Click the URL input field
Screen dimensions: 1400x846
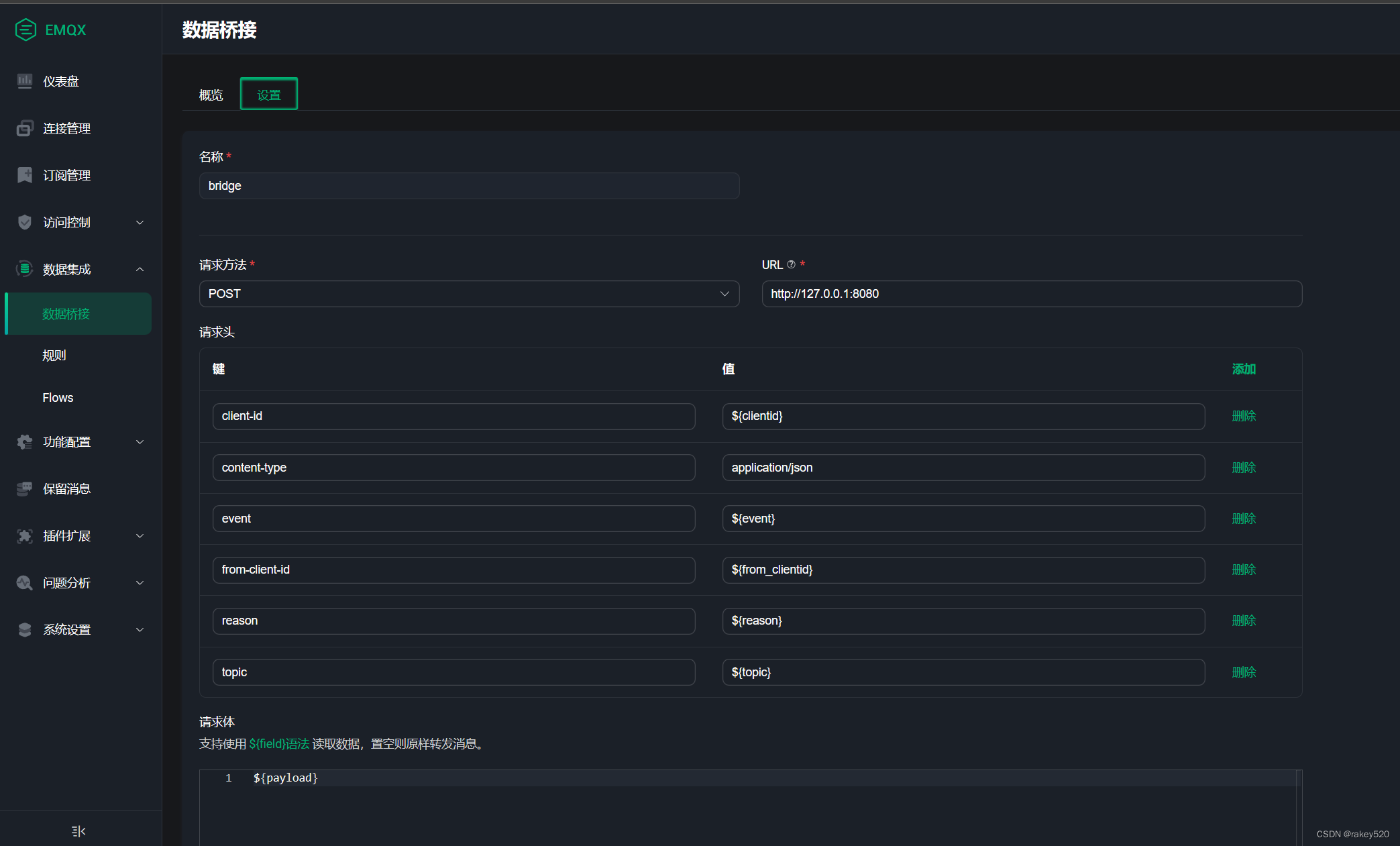1031,294
